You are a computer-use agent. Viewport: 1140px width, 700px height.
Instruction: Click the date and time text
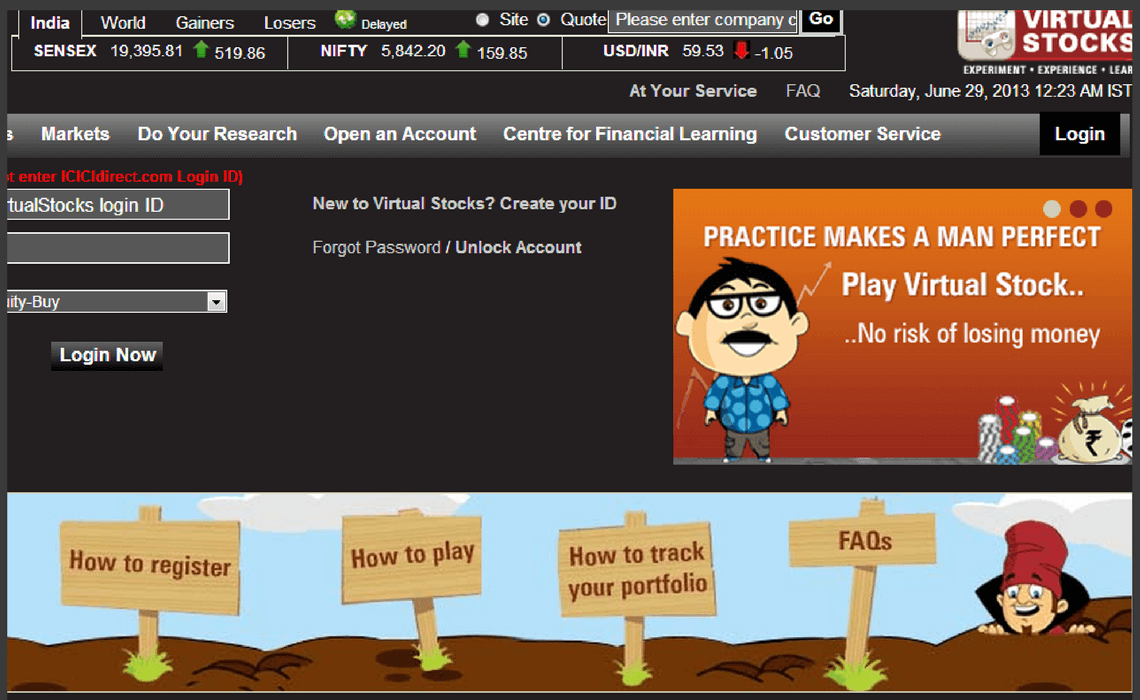coord(990,91)
